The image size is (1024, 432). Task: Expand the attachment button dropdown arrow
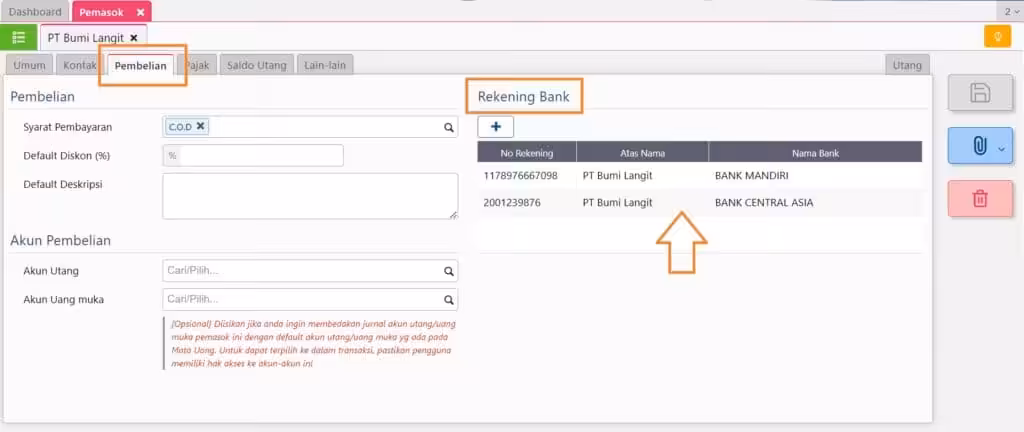point(1002,149)
